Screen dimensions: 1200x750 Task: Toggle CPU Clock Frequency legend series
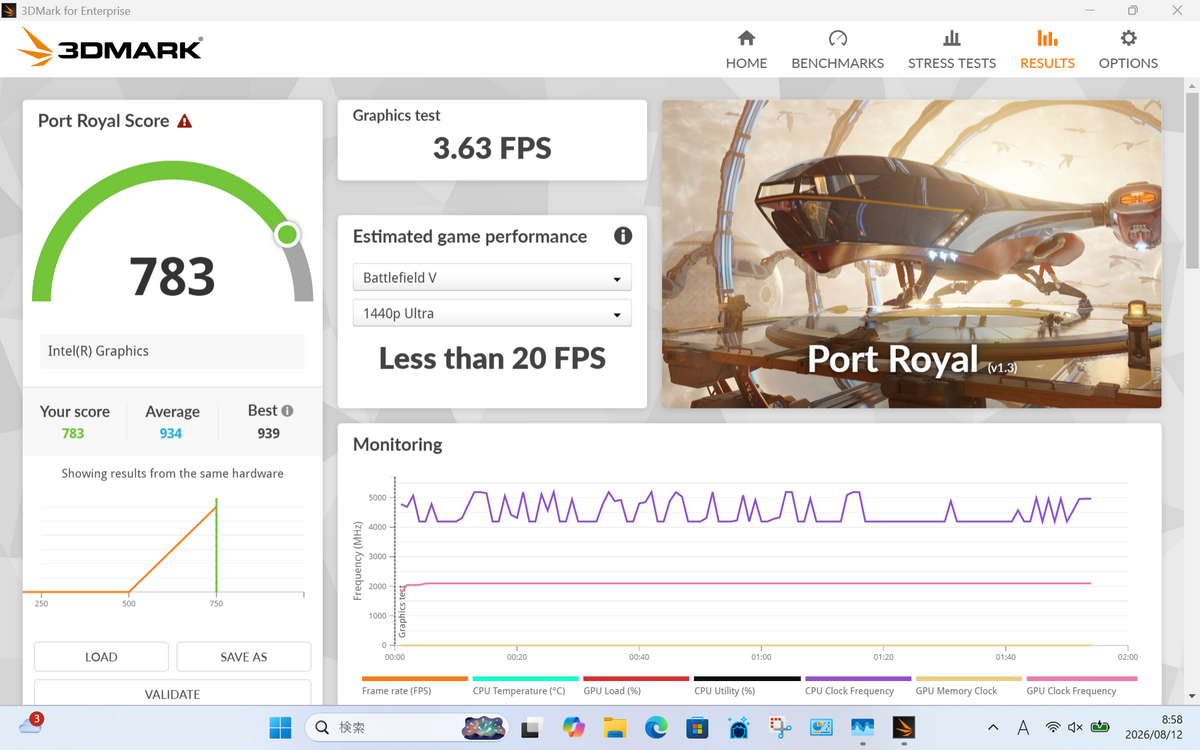click(x=858, y=686)
